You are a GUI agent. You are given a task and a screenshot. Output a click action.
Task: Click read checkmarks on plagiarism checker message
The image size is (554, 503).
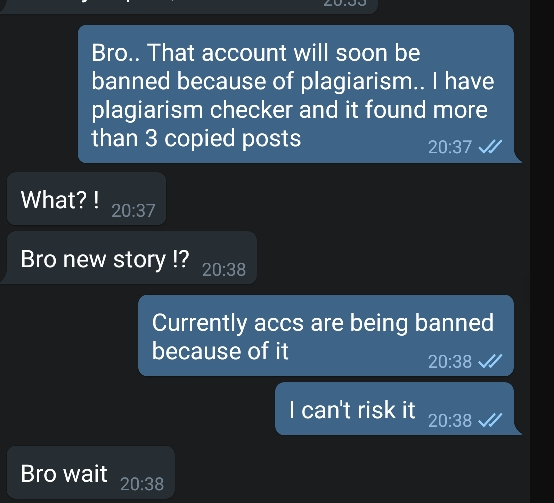pos(490,147)
